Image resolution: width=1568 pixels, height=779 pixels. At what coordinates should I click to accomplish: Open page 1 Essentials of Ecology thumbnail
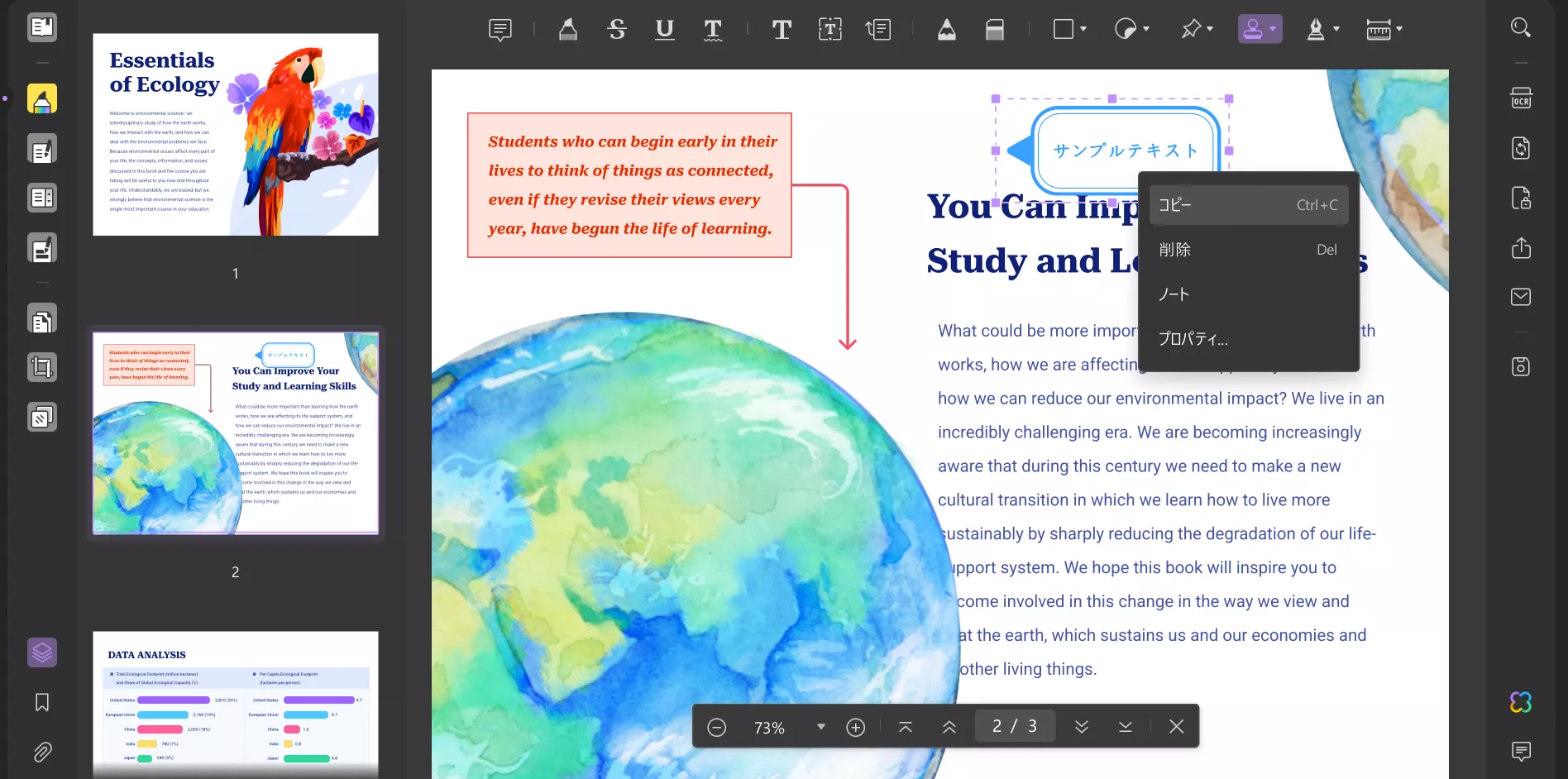pos(236,135)
